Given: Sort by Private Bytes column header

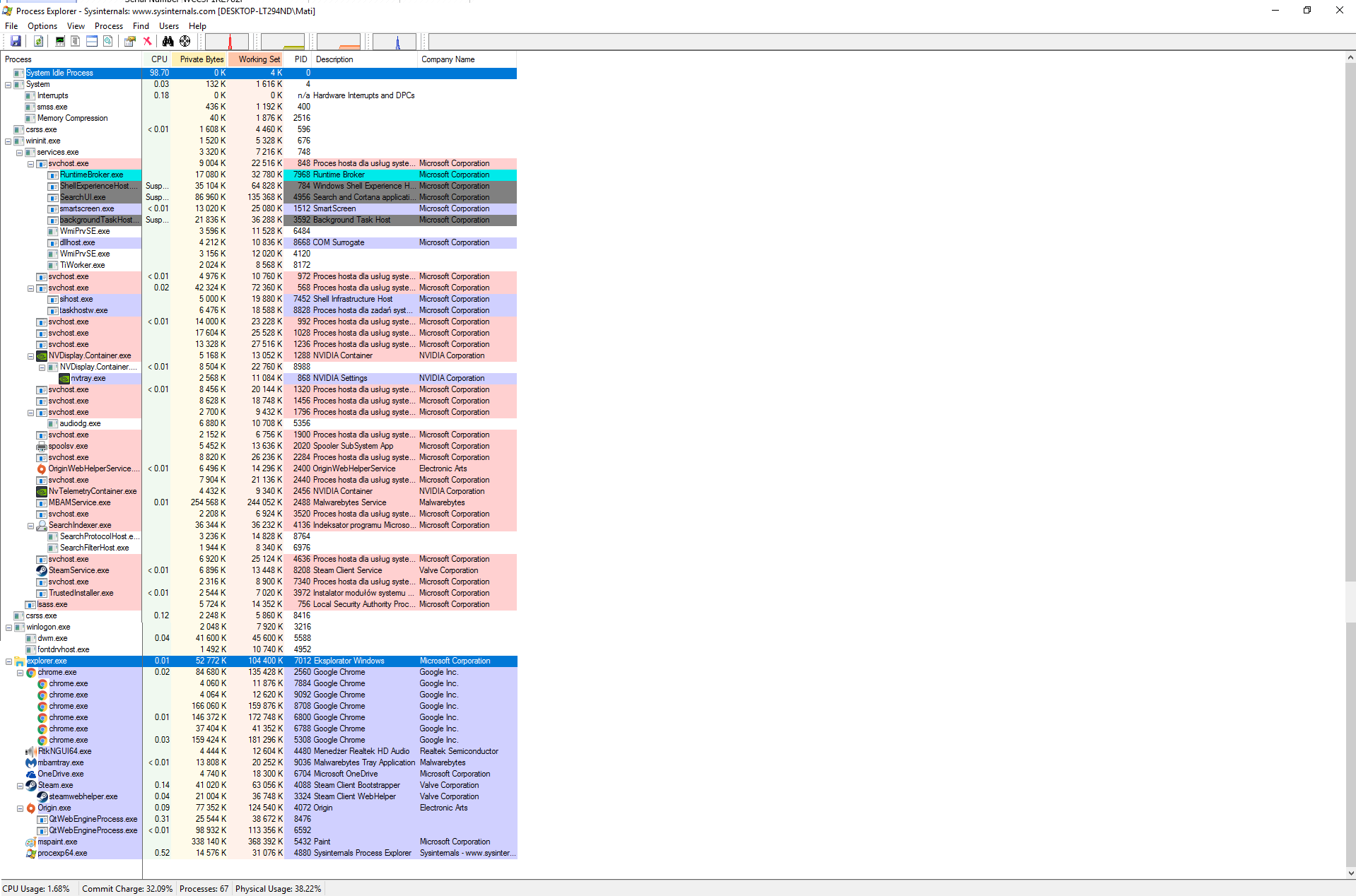Looking at the screenshot, I should pos(200,59).
